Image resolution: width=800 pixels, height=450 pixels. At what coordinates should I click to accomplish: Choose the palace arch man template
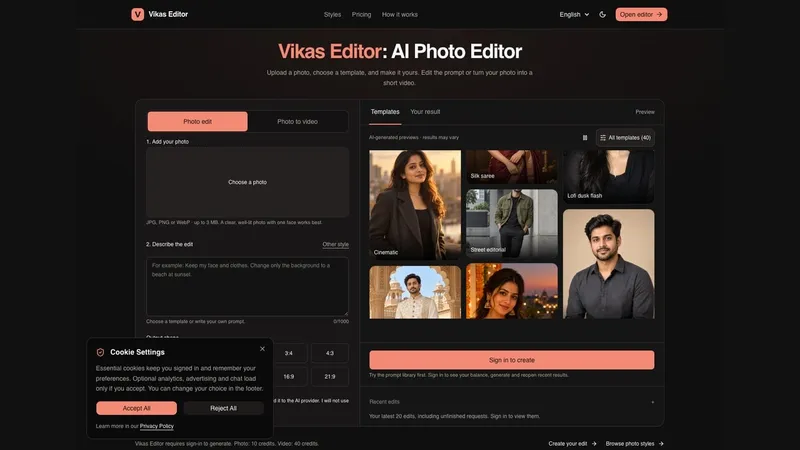415,292
